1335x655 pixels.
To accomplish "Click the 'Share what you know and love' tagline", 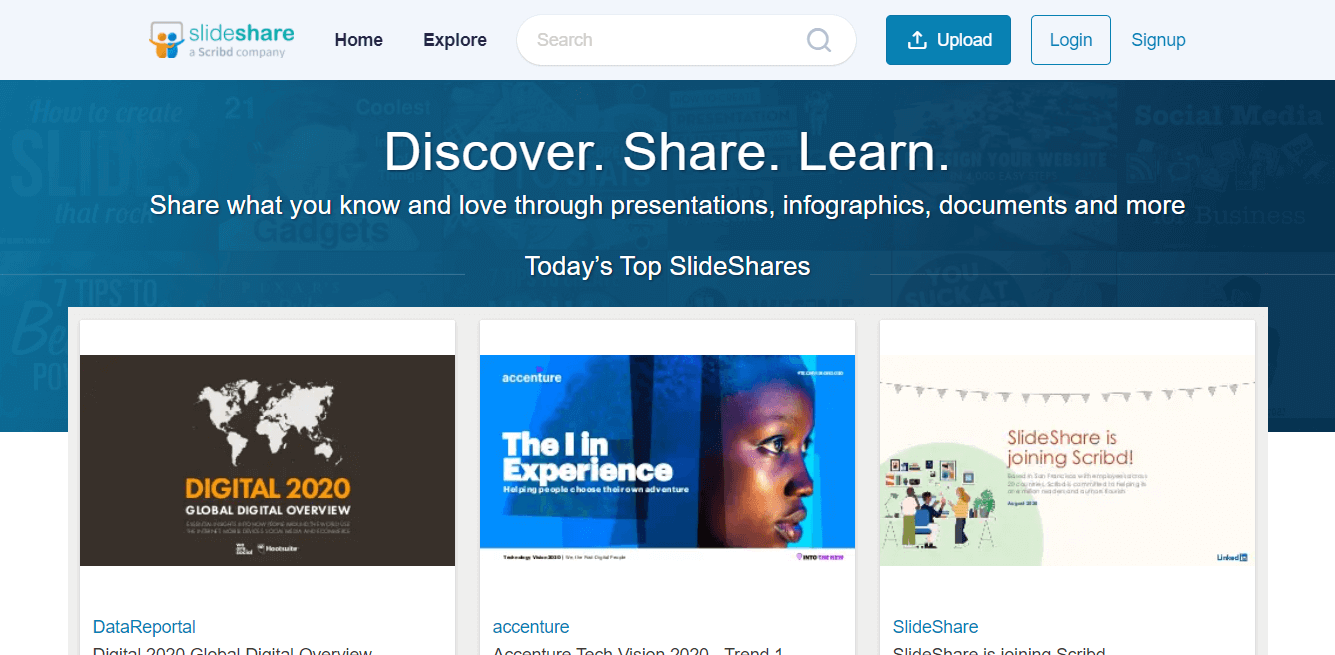I will [667, 206].
